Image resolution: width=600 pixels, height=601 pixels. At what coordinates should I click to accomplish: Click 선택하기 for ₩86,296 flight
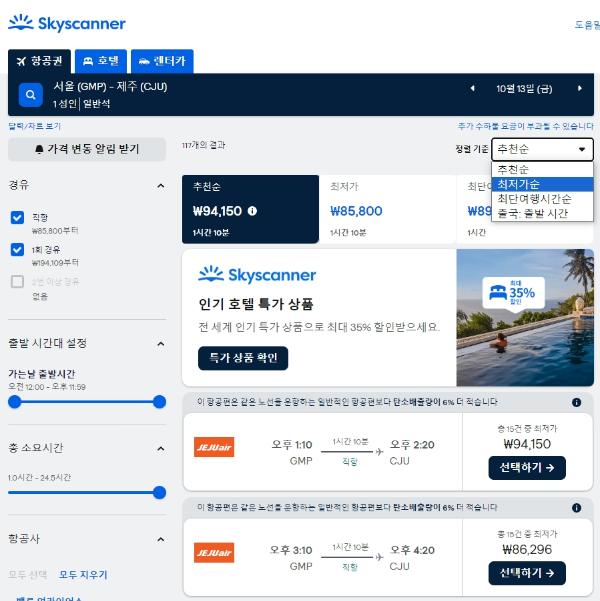527,573
